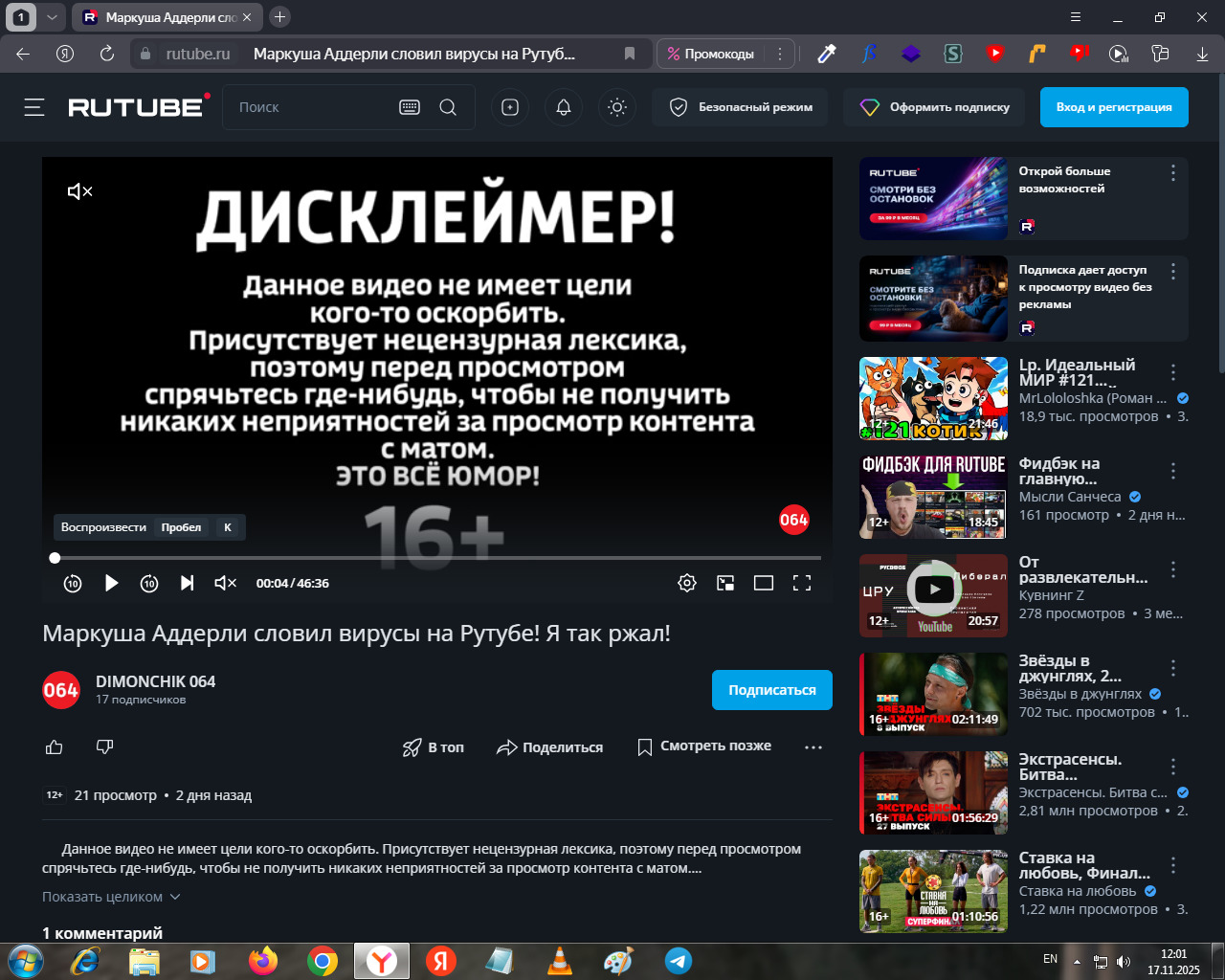This screenshot has width=1225, height=980.
Task: Click Вход и регистрация login button
Action: point(1113,107)
